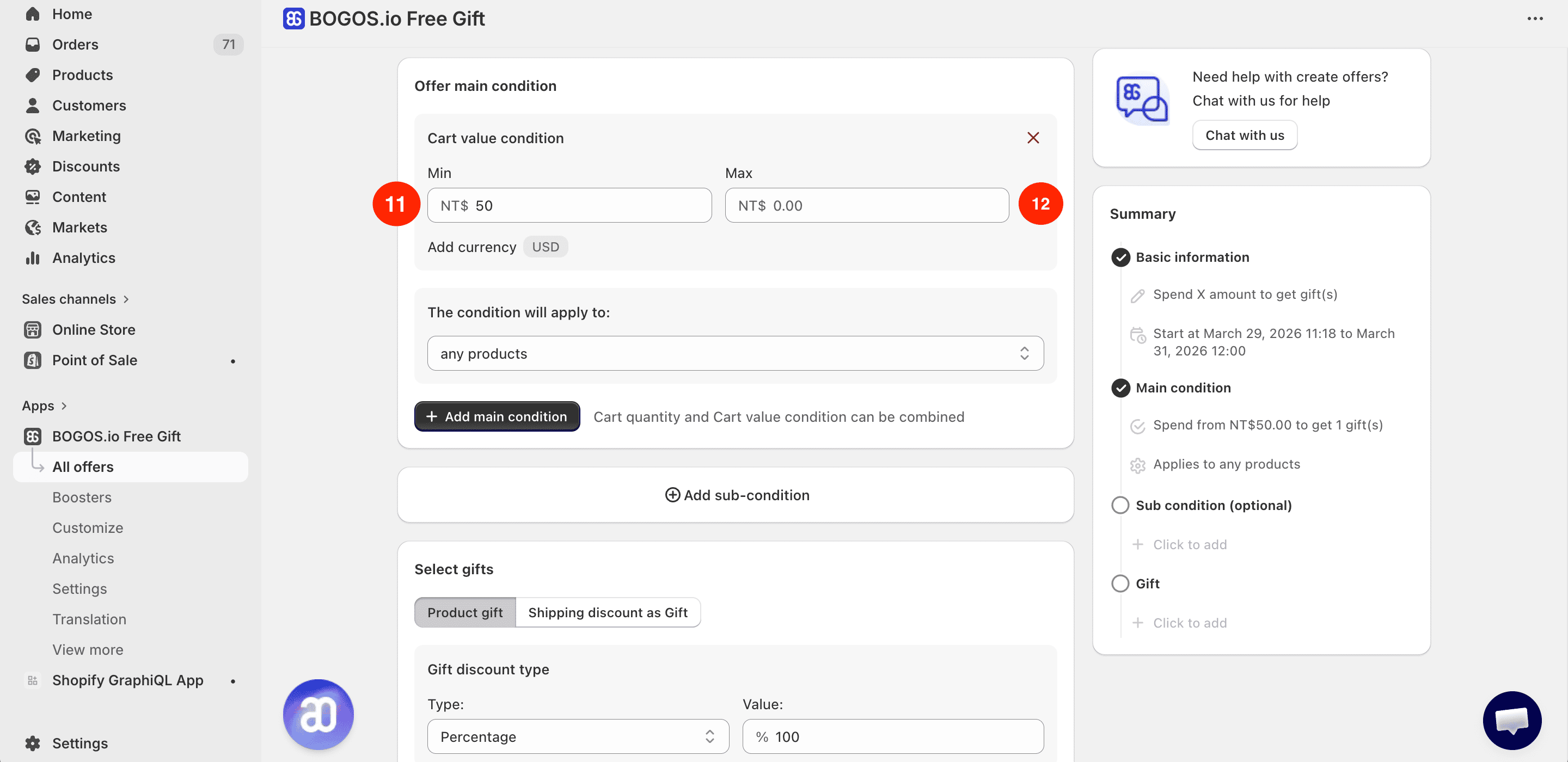Add USD currency tag
Screen dimensions: 1568x762
click(x=545, y=247)
